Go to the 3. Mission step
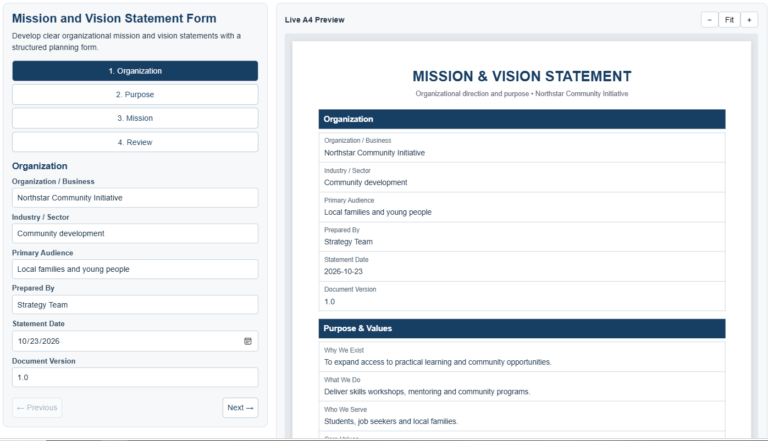 pos(135,118)
